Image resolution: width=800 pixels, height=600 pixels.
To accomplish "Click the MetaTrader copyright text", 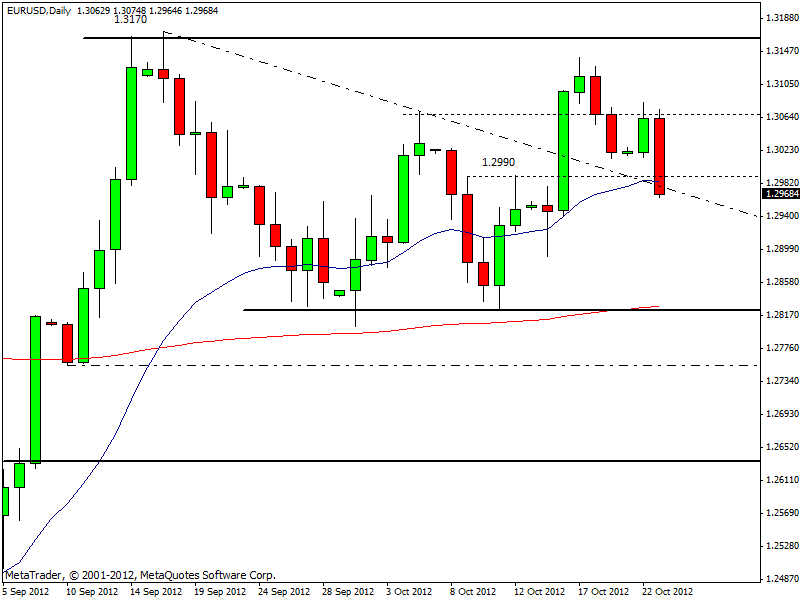I will tap(140, 575).
